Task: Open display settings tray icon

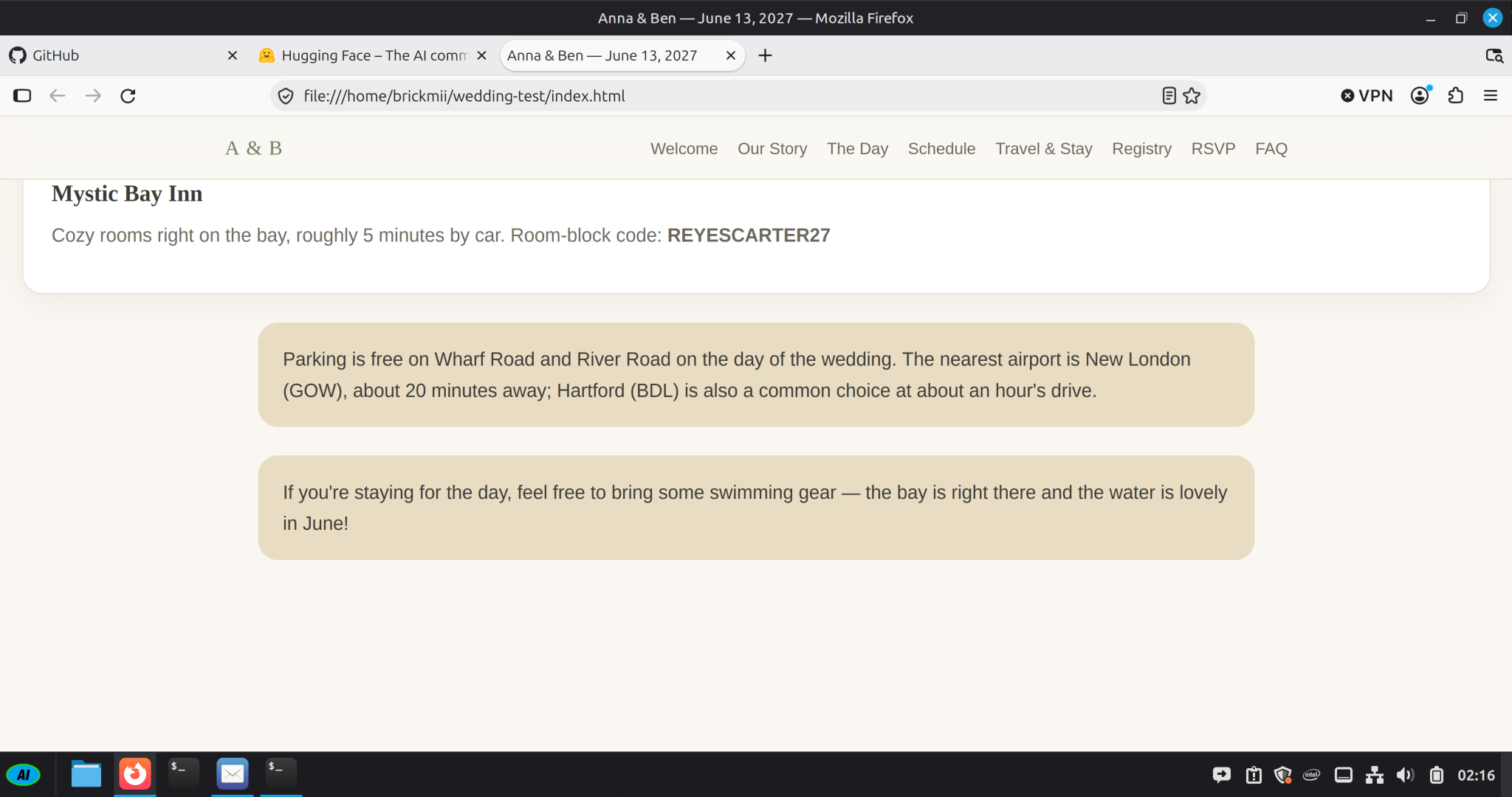Action: click(x=1344, y=775)
